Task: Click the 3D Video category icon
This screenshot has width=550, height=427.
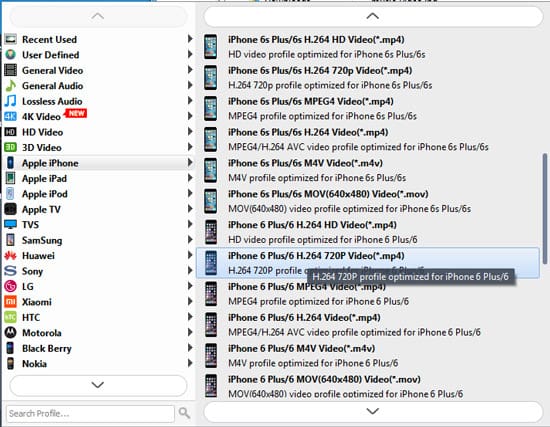Action: pos(11,147)
